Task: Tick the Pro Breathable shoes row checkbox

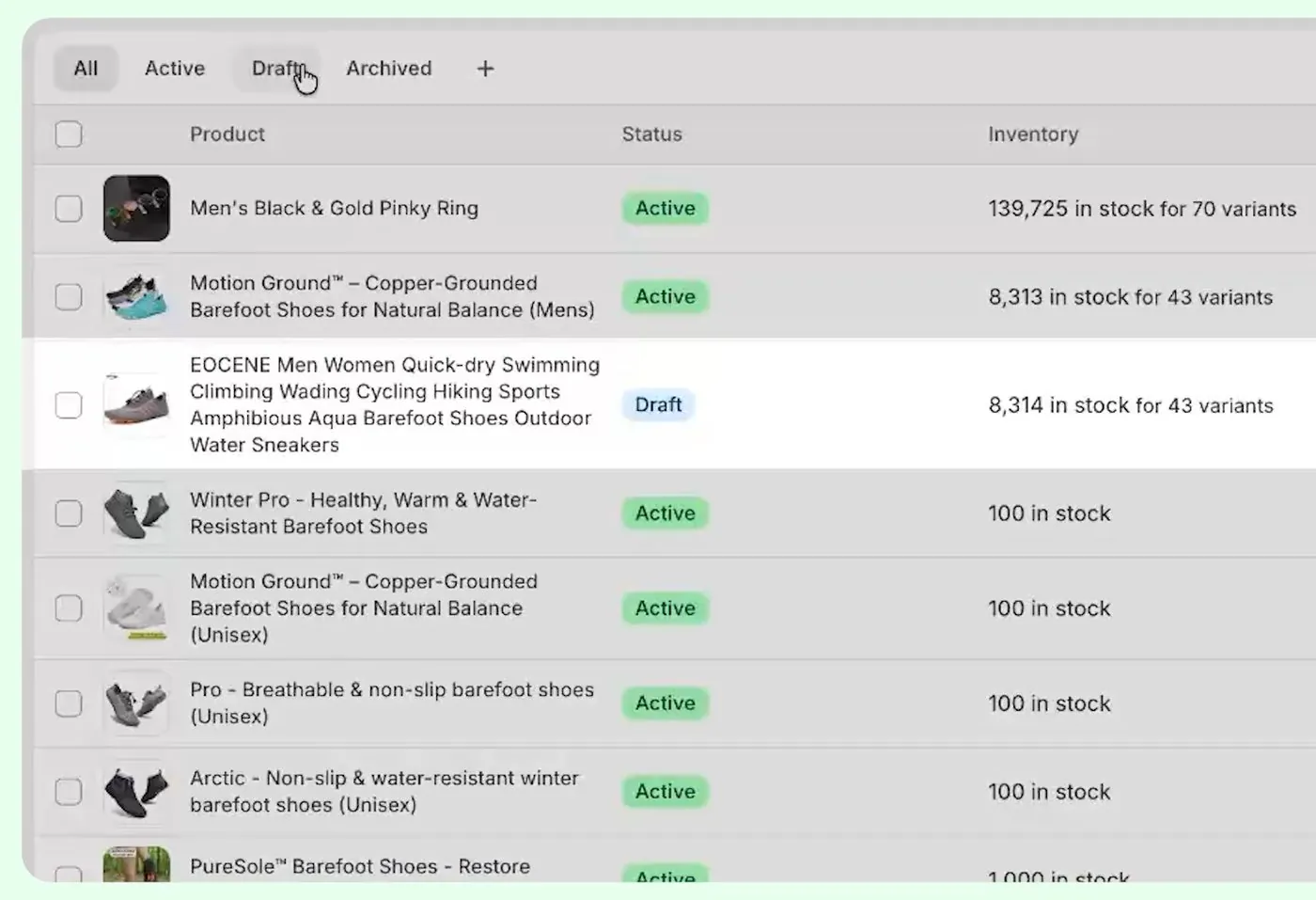Action: pos(69,703)
